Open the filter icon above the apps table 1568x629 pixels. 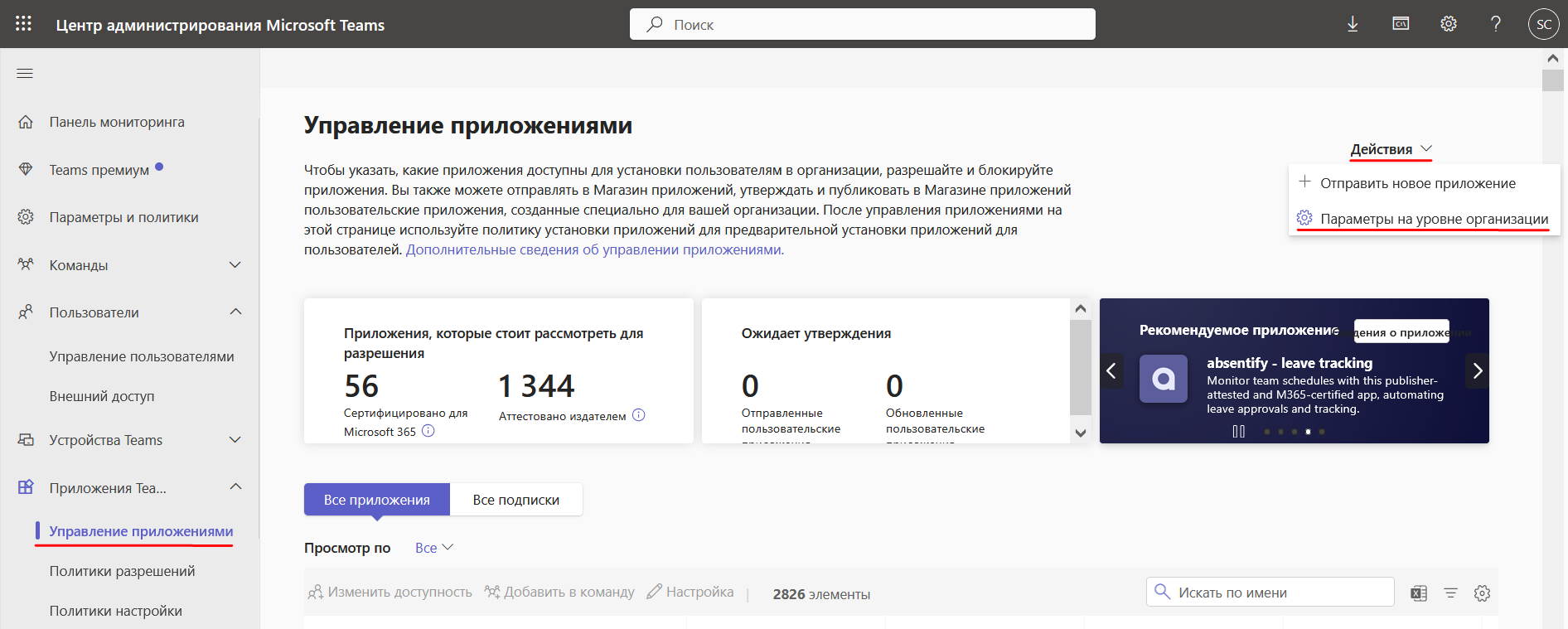[x=1450, y=593]
